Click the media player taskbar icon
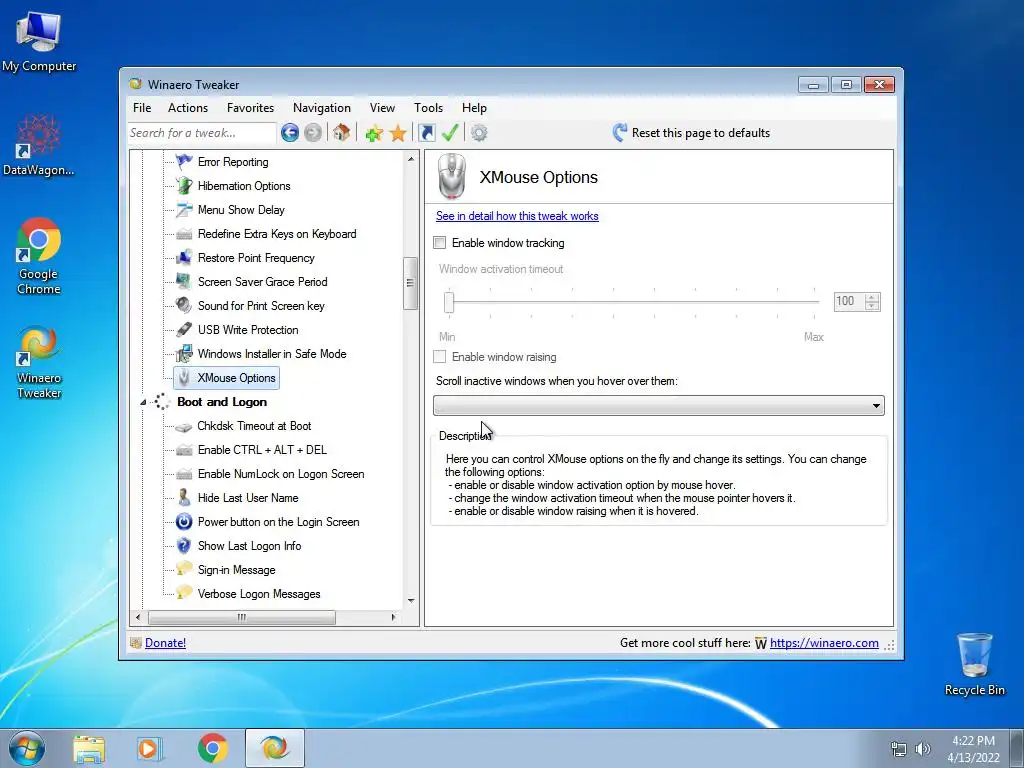This screenshot has width=1024, height=768. [x=149, y=749]
